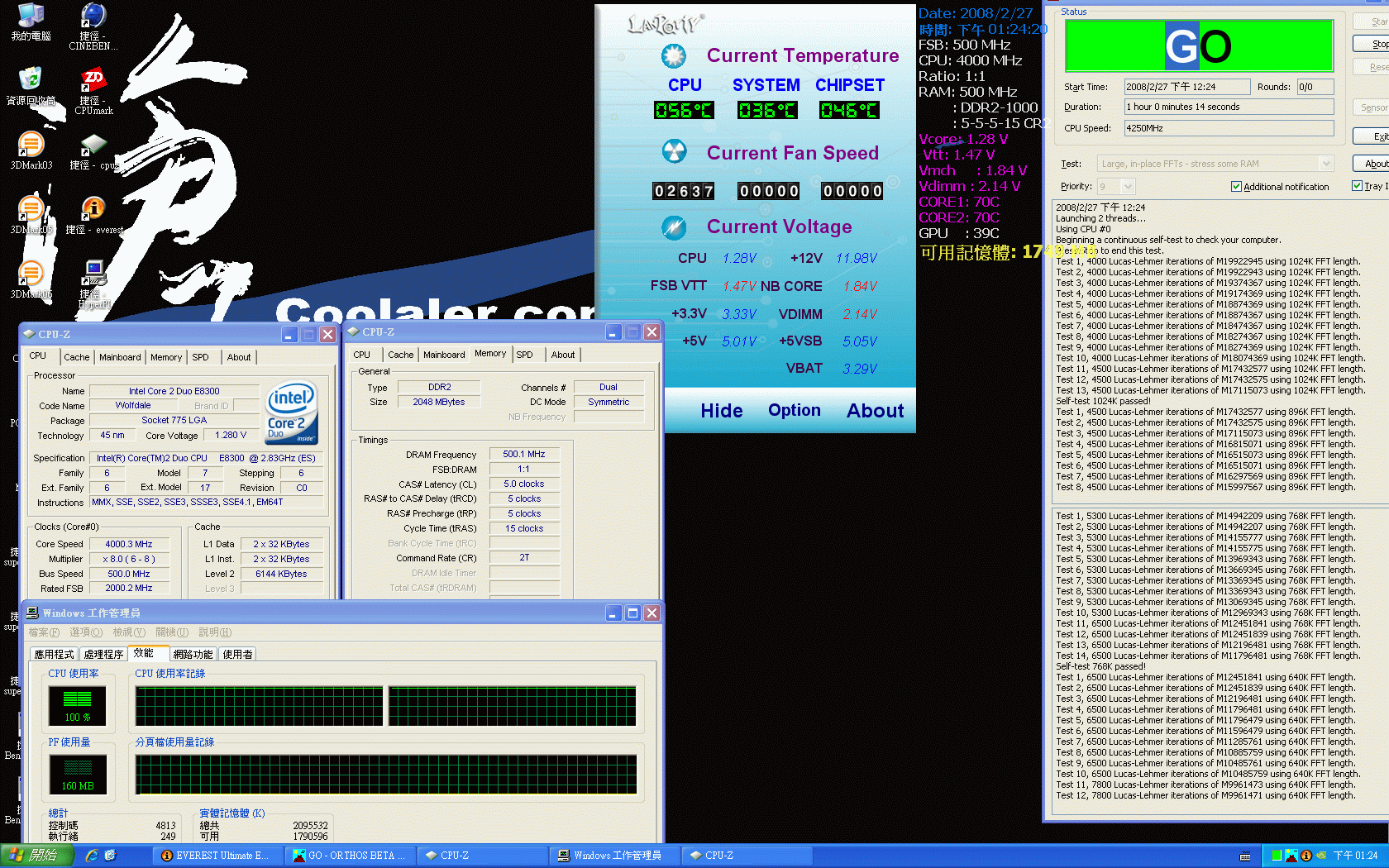Click the About button in ORTHOS
The width and height of the screenshot is (1389, 868).
pos(1372,164)
